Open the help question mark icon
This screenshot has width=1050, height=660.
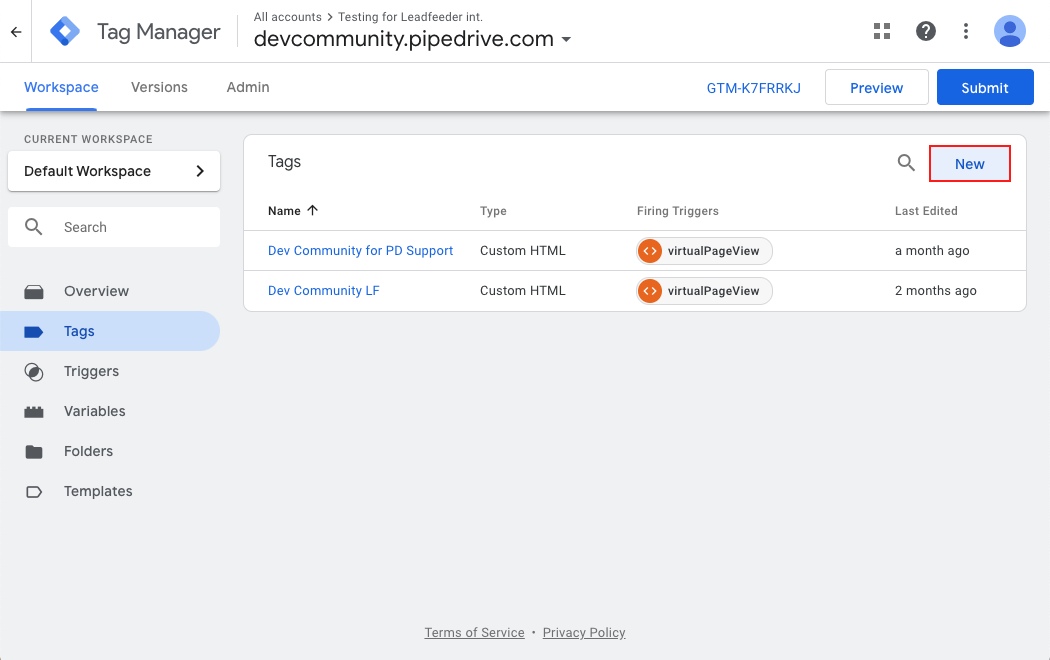925,31
